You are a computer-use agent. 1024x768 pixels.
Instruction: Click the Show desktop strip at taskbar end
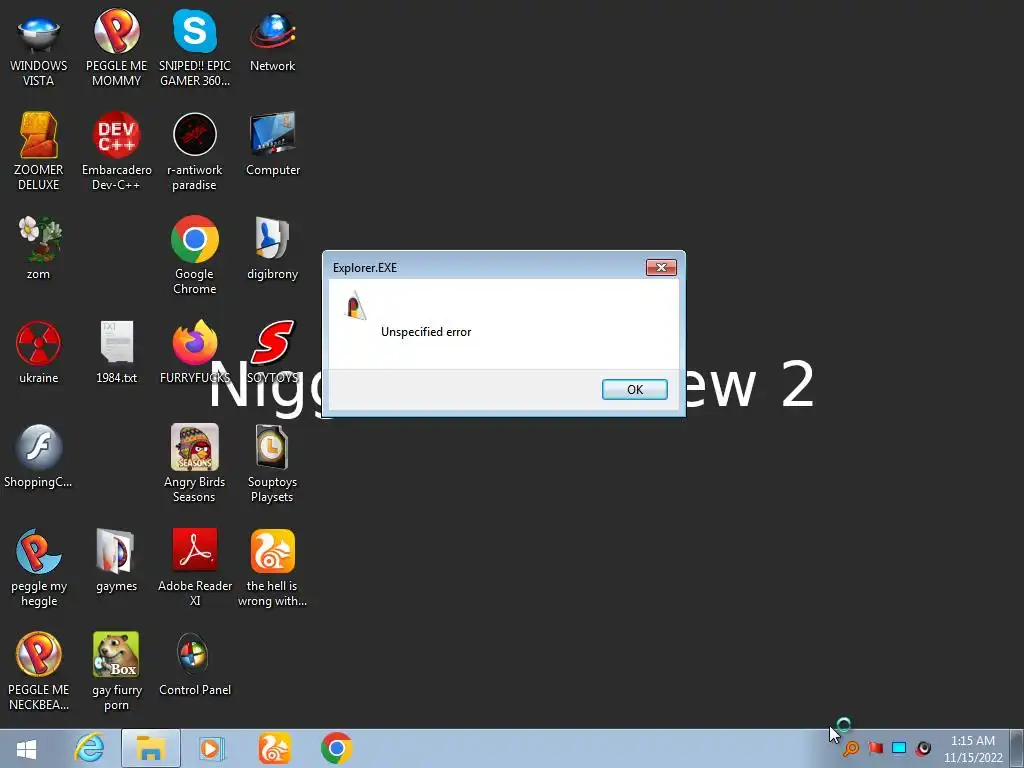(1017, 748)
